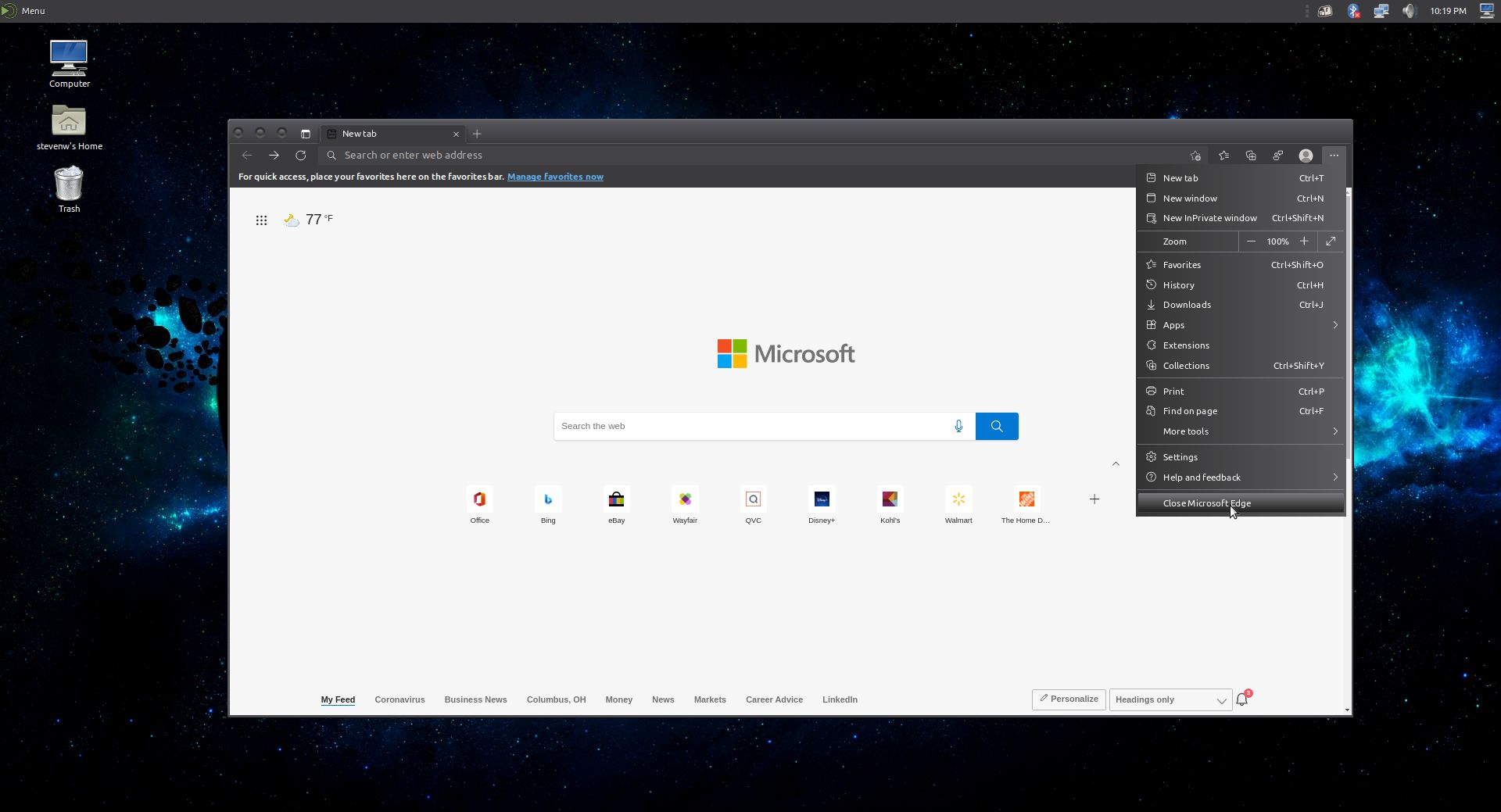Viewport: 1501px width, 812px height.
Task: Open the Bing quick link tile
Action: 548,506
